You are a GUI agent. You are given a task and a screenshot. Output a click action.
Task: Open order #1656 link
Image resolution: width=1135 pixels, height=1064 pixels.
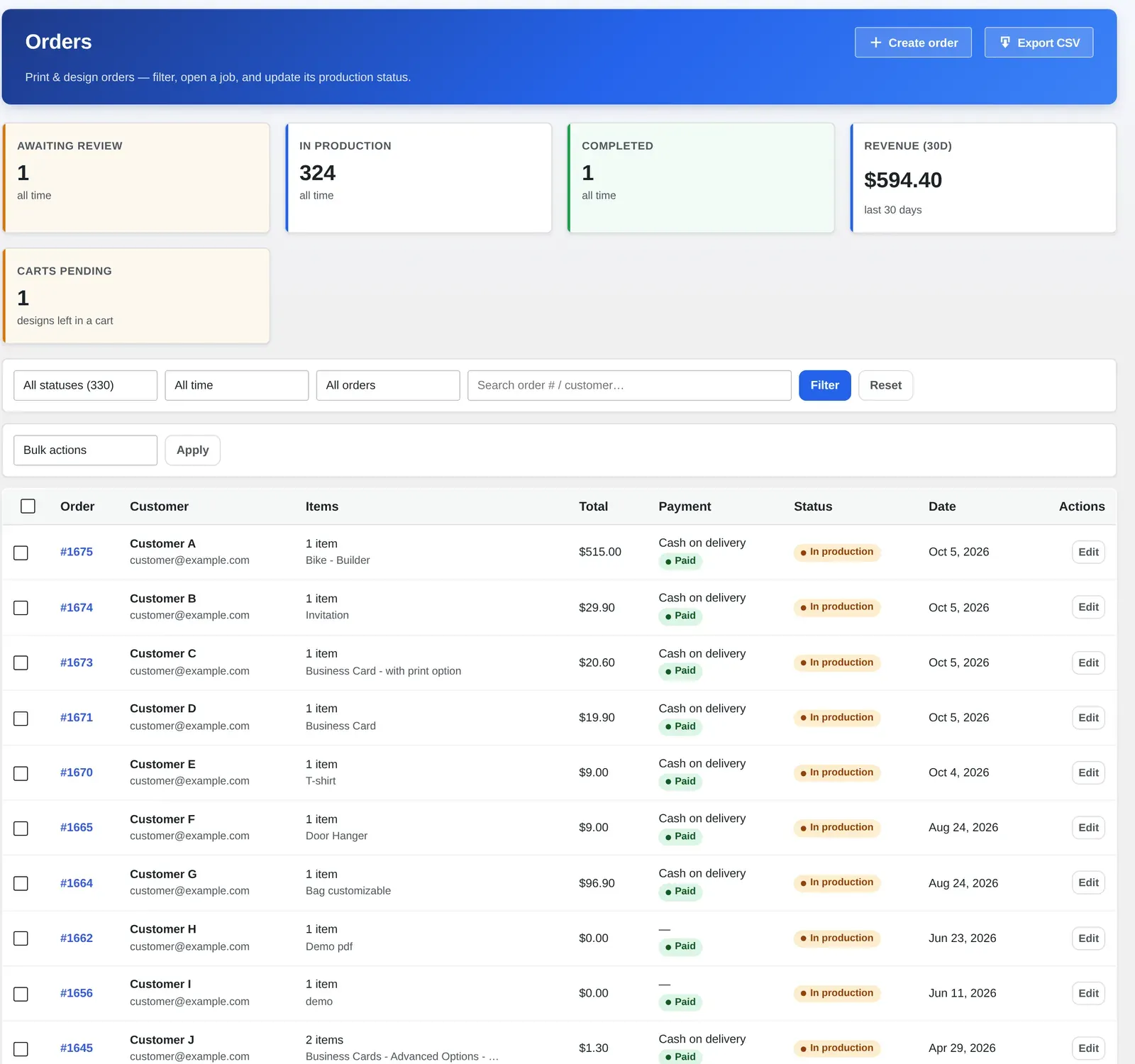[77, 993]
